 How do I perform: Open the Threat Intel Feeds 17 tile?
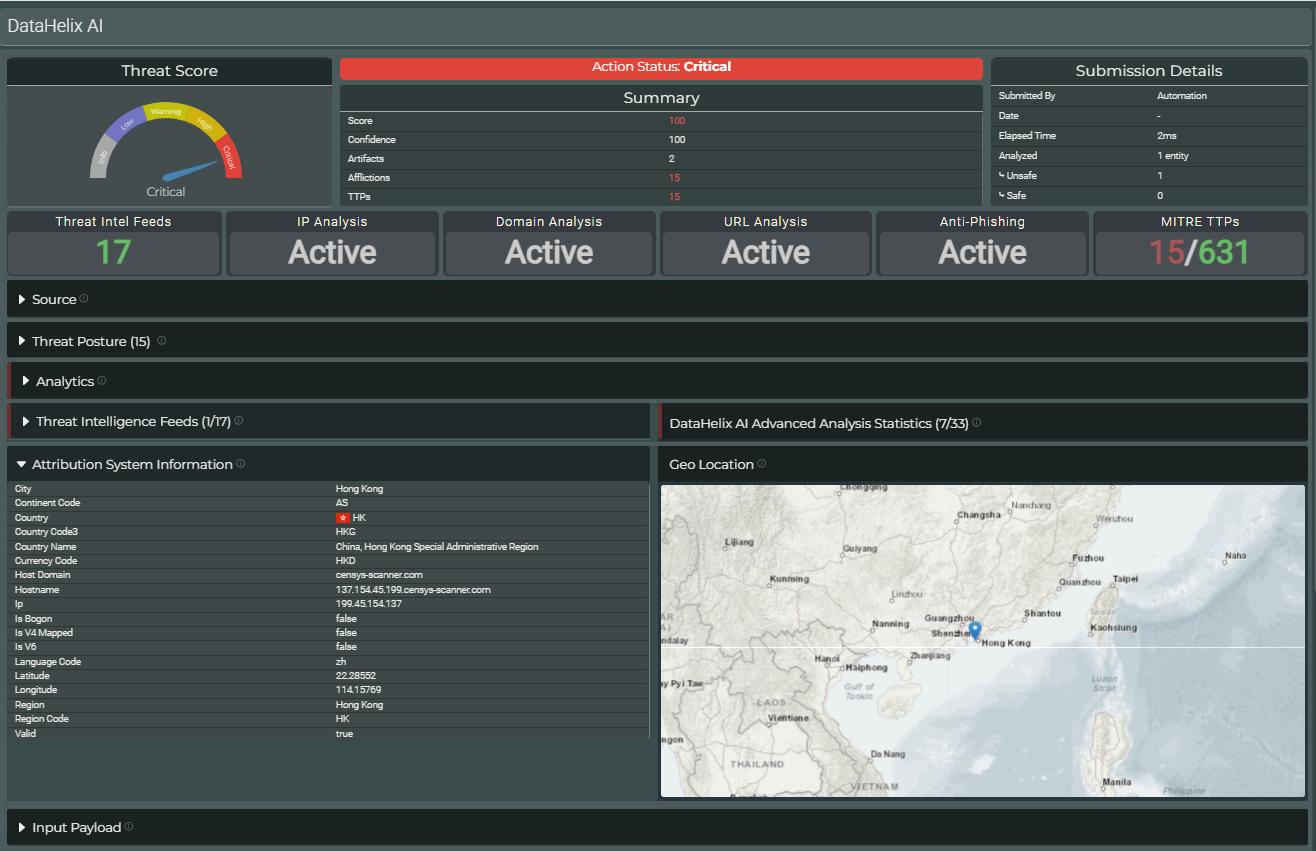point(114,243)
